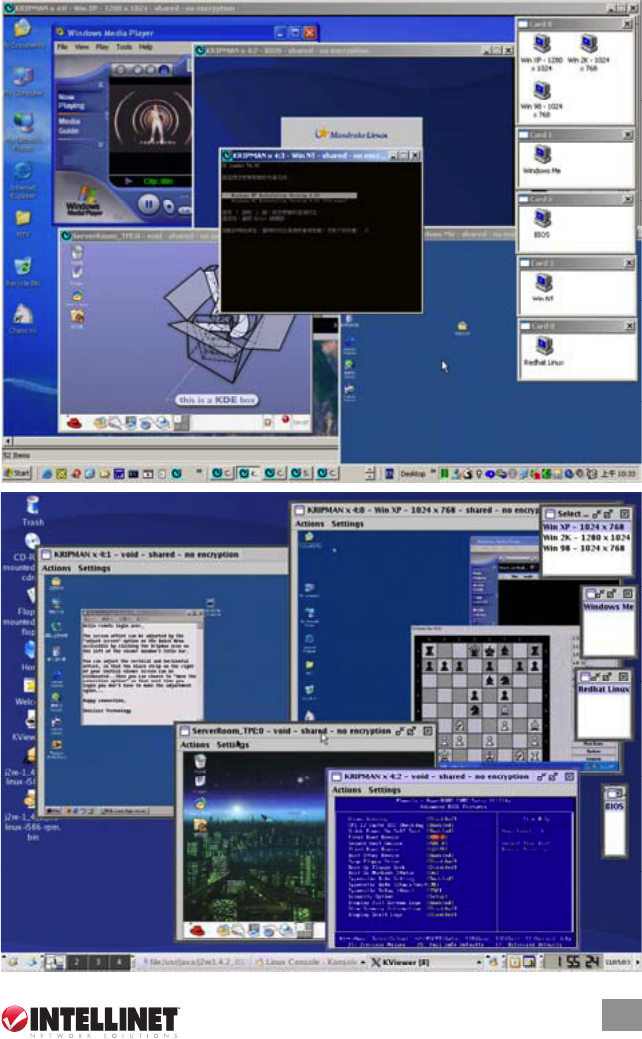Open View menu in Windows Media Player
Screen dimensions: 642x1039
pyautogui.click(x=81, y=47)
